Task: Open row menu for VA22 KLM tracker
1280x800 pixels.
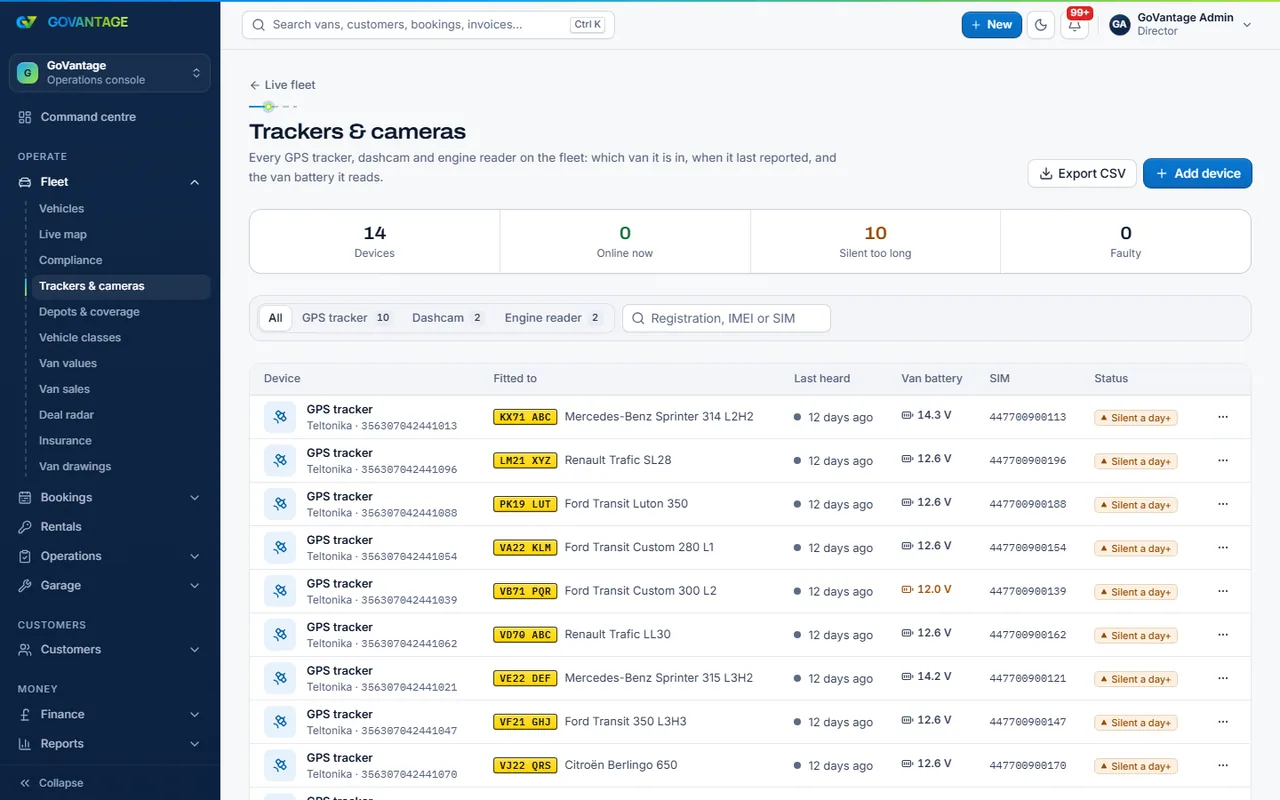Action: click(1223, 548)
